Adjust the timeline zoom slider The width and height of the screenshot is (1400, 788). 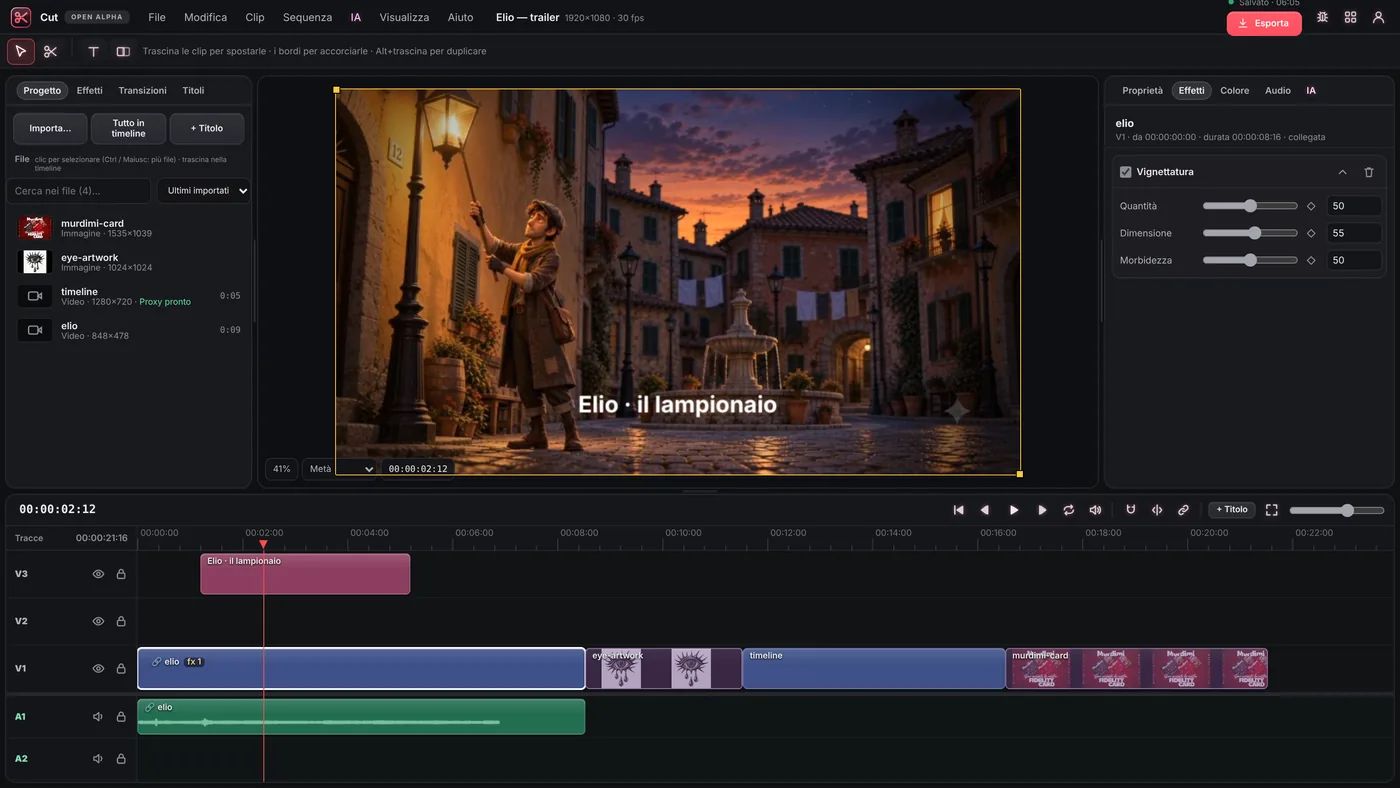(1336, 510)
